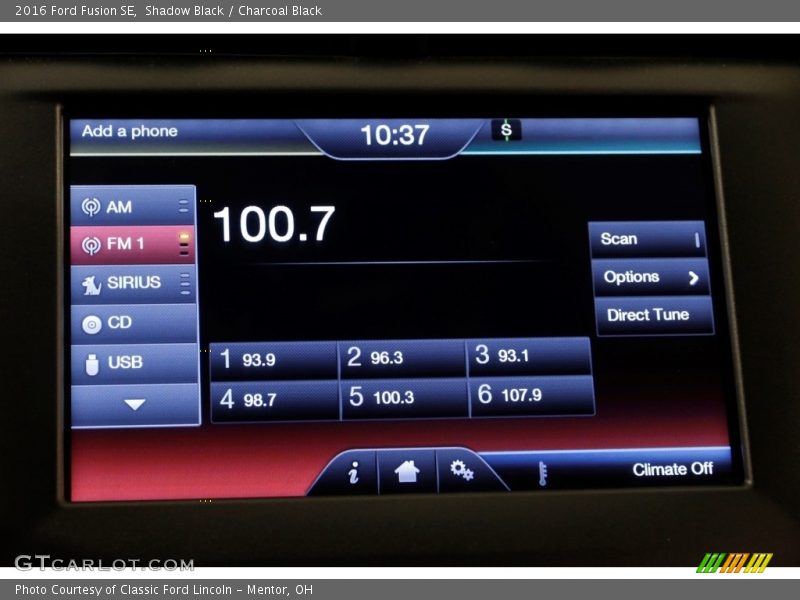The image size is (800, 600).
Task: Select the FM 1 radio source
Action: [x=133, y=245]
